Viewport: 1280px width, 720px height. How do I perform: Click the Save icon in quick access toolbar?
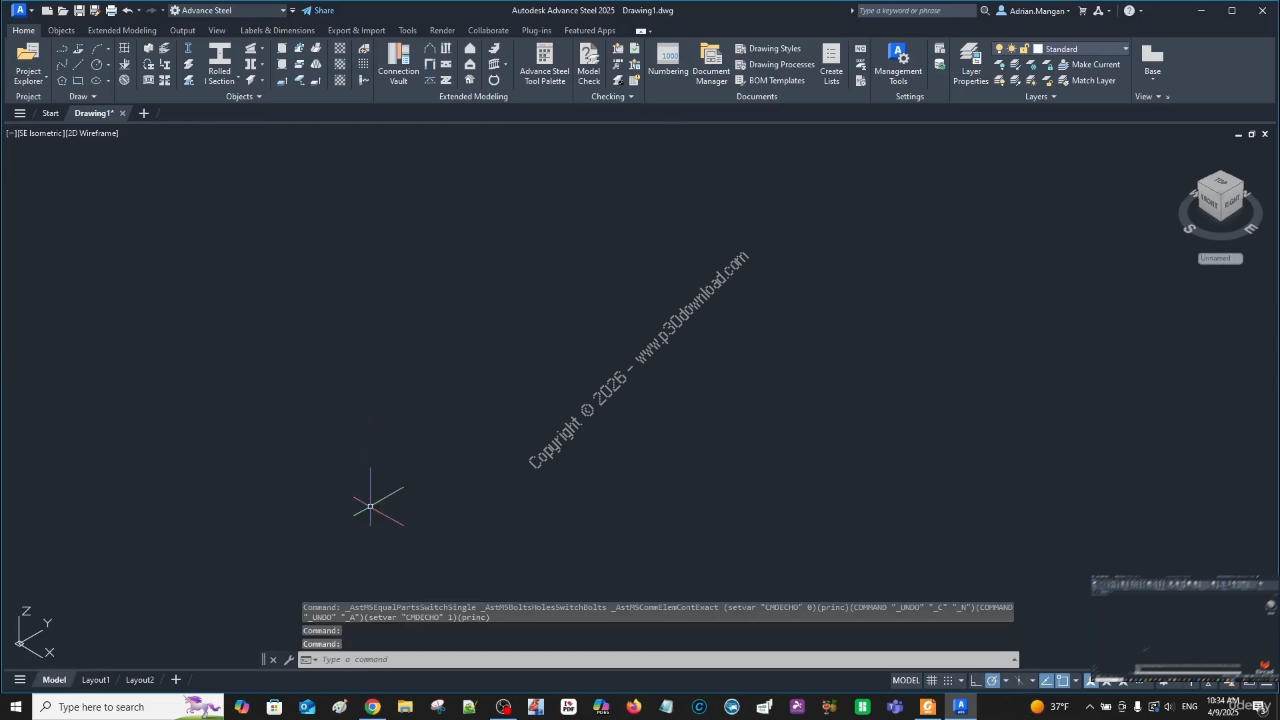[79, 11]
